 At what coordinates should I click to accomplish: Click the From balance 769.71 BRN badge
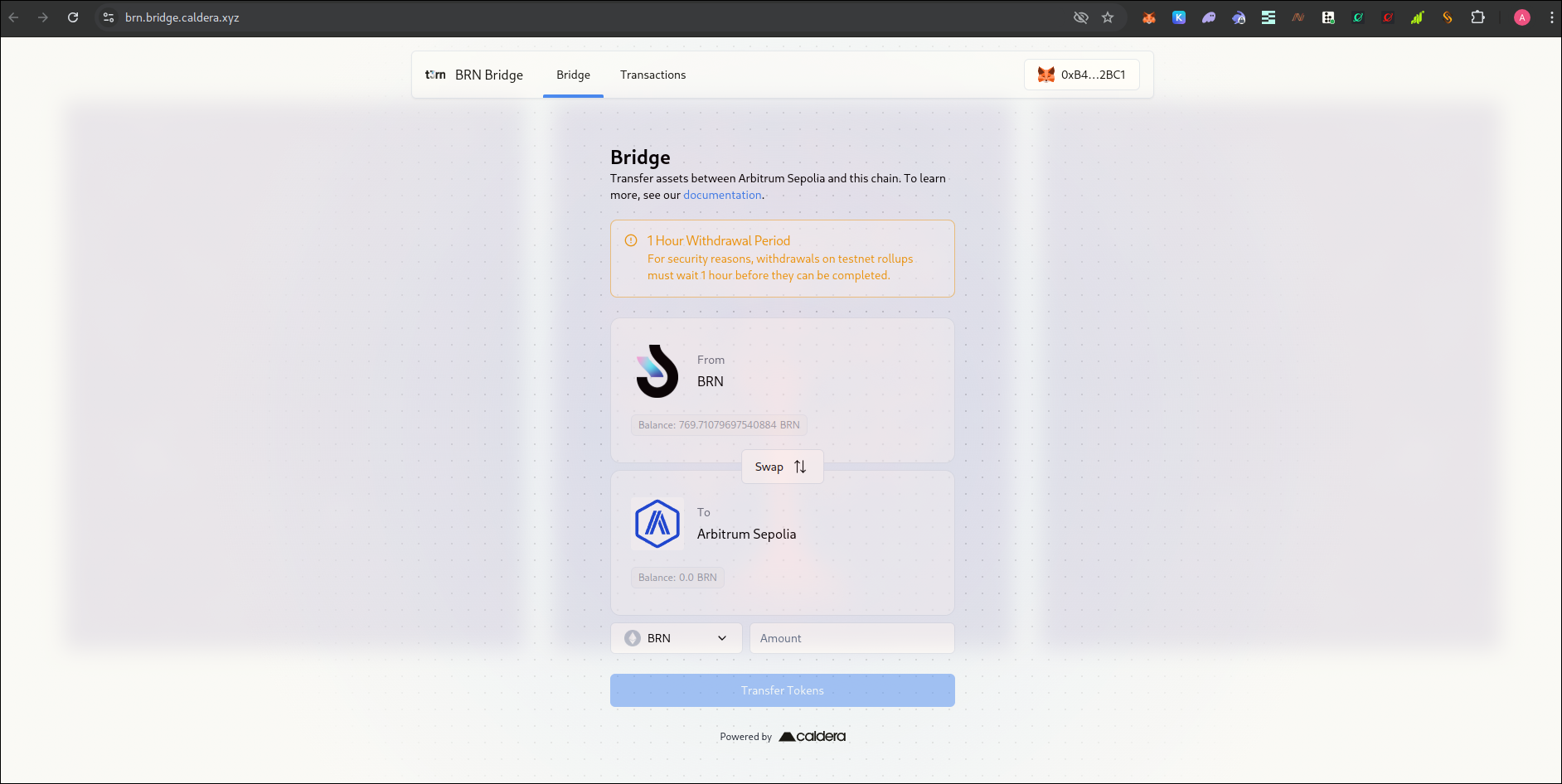(x=719, y=425)
